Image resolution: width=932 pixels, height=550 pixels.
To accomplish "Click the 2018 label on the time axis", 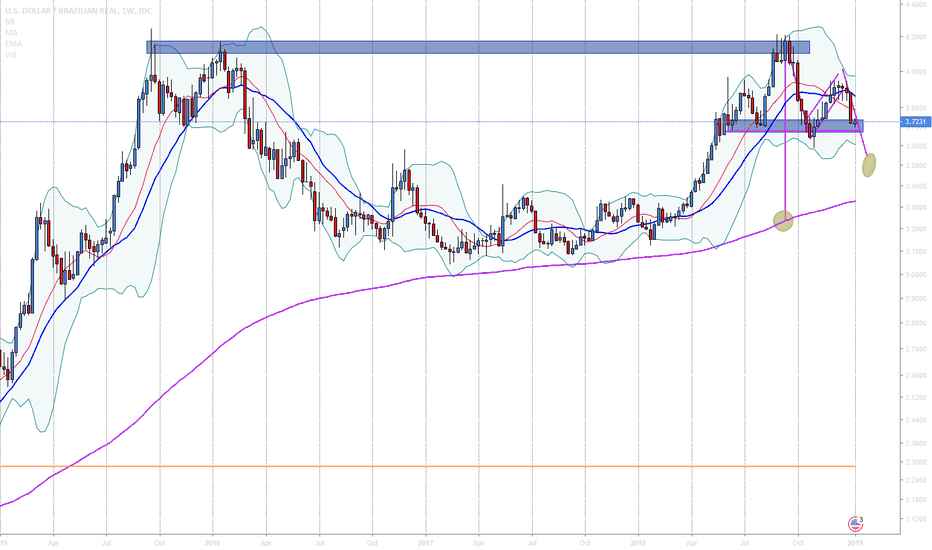I will [x=638, y=543].
